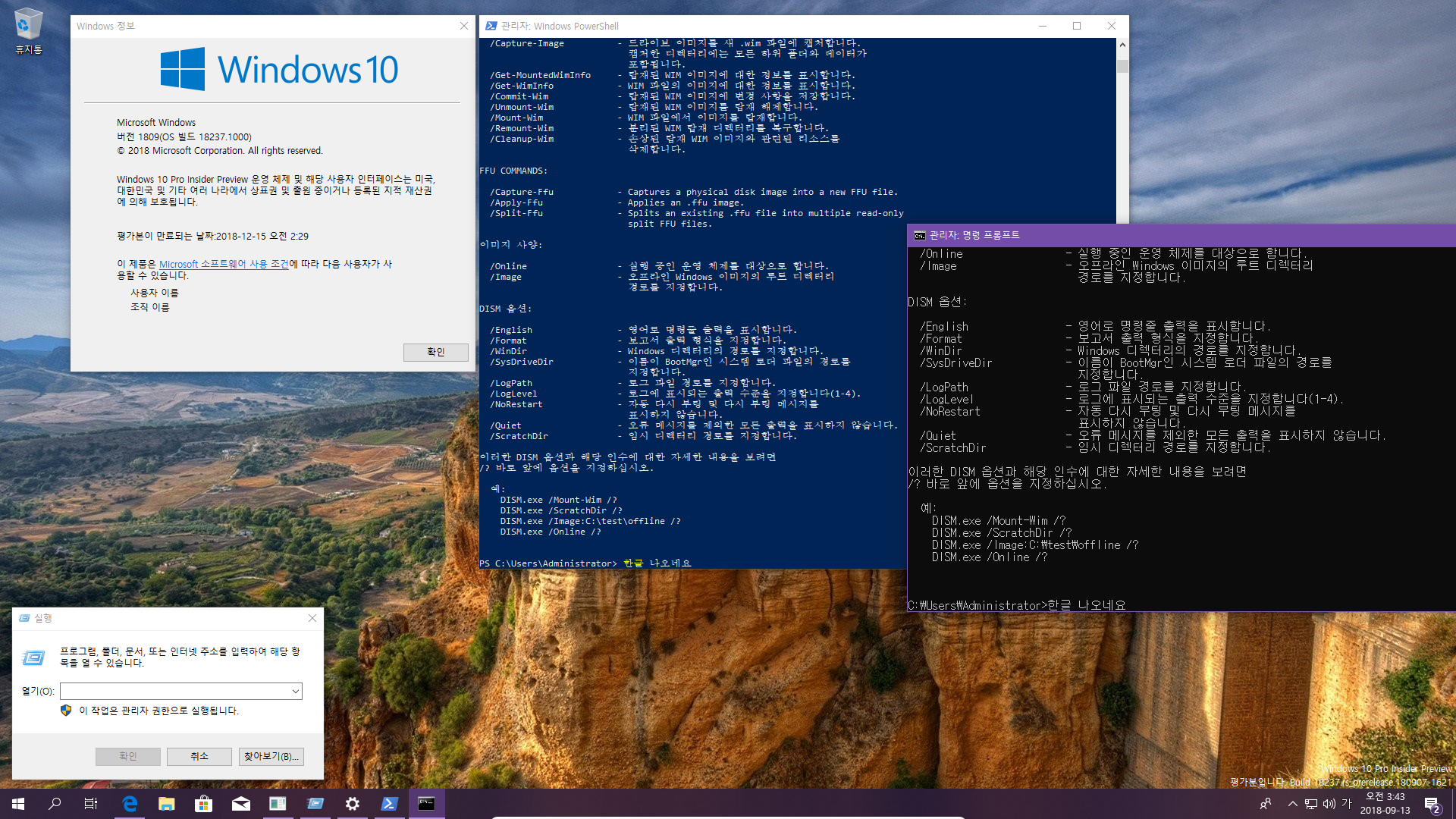Open network status tray icon
1456x819 pixels.
coord(1310,804)
